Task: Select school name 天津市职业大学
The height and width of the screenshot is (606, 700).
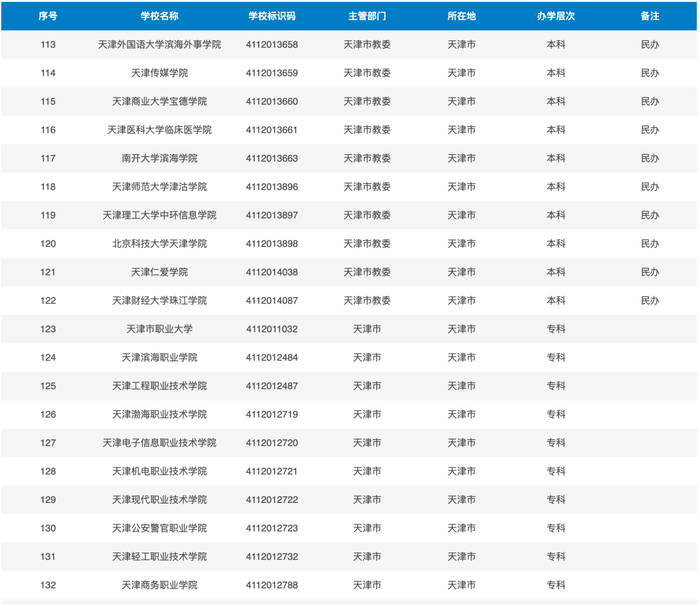Action: [159, 330]
